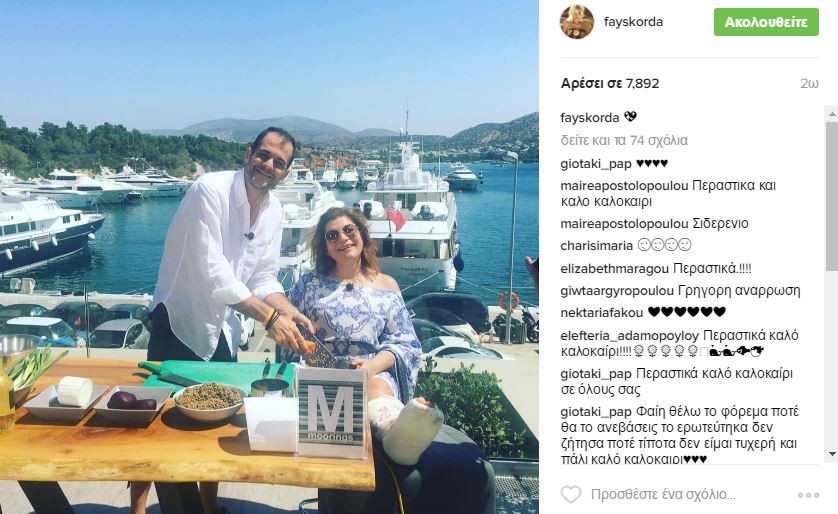Open giwtaargyropoulou commenter profile
The width and height of the screenshot is (838, 514).
(x=617, y=291)
